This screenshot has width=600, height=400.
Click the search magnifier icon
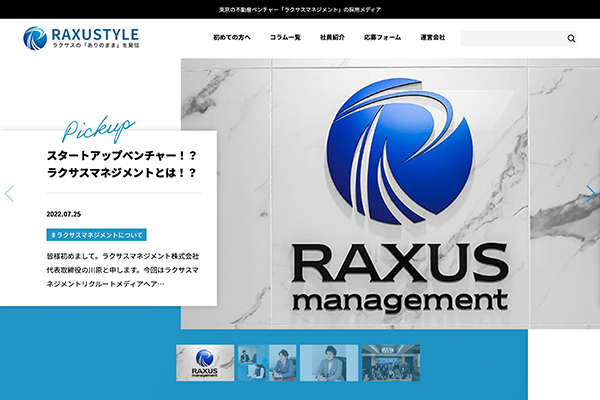(x=571, y=38)
